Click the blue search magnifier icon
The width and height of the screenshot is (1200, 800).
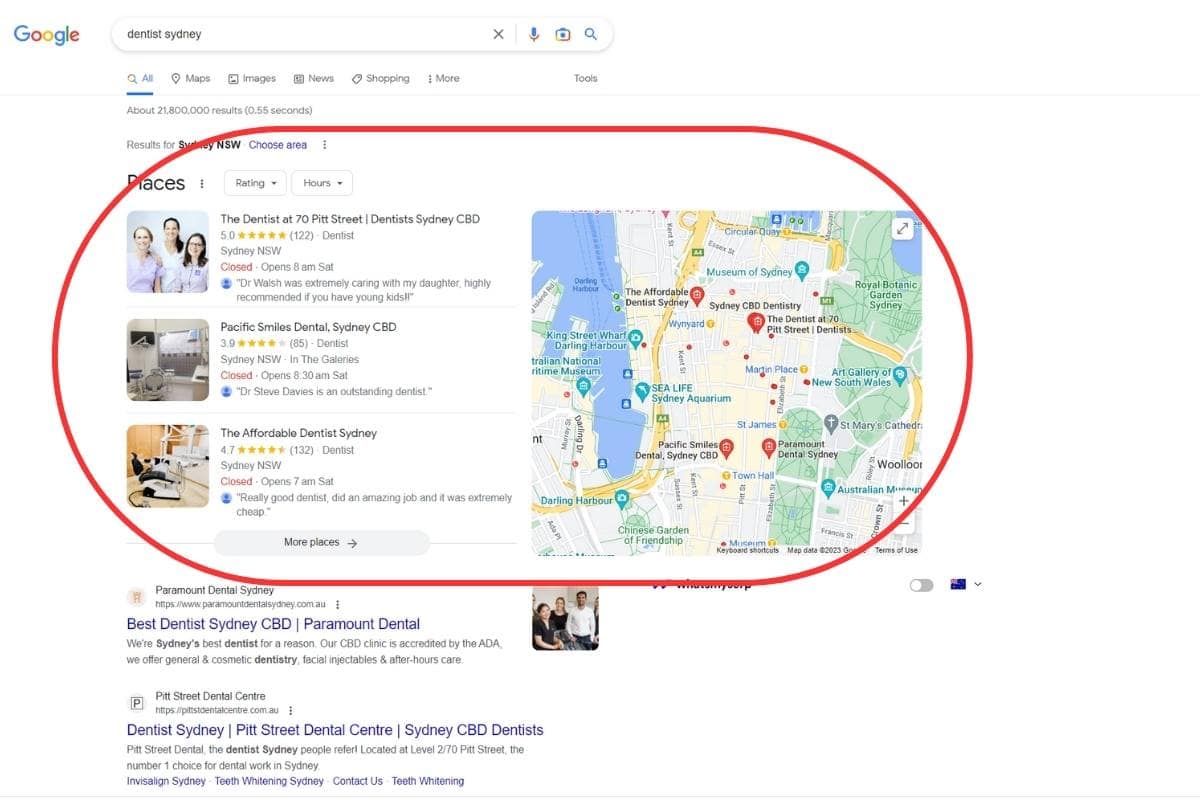(591, 34)
